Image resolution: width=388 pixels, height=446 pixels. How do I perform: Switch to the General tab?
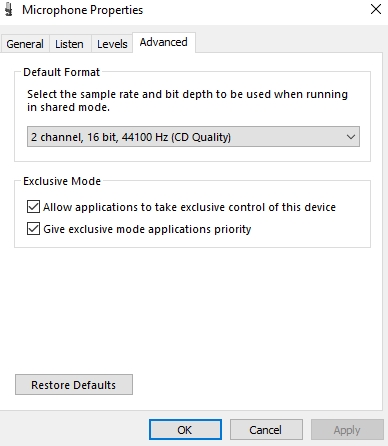point(25,44)
